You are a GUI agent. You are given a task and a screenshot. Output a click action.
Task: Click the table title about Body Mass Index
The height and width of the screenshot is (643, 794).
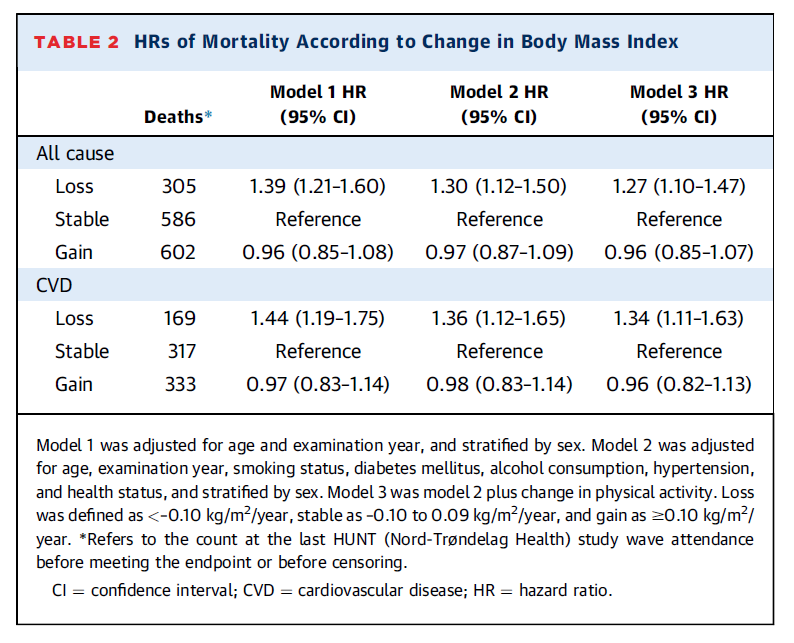pos(405,42)
